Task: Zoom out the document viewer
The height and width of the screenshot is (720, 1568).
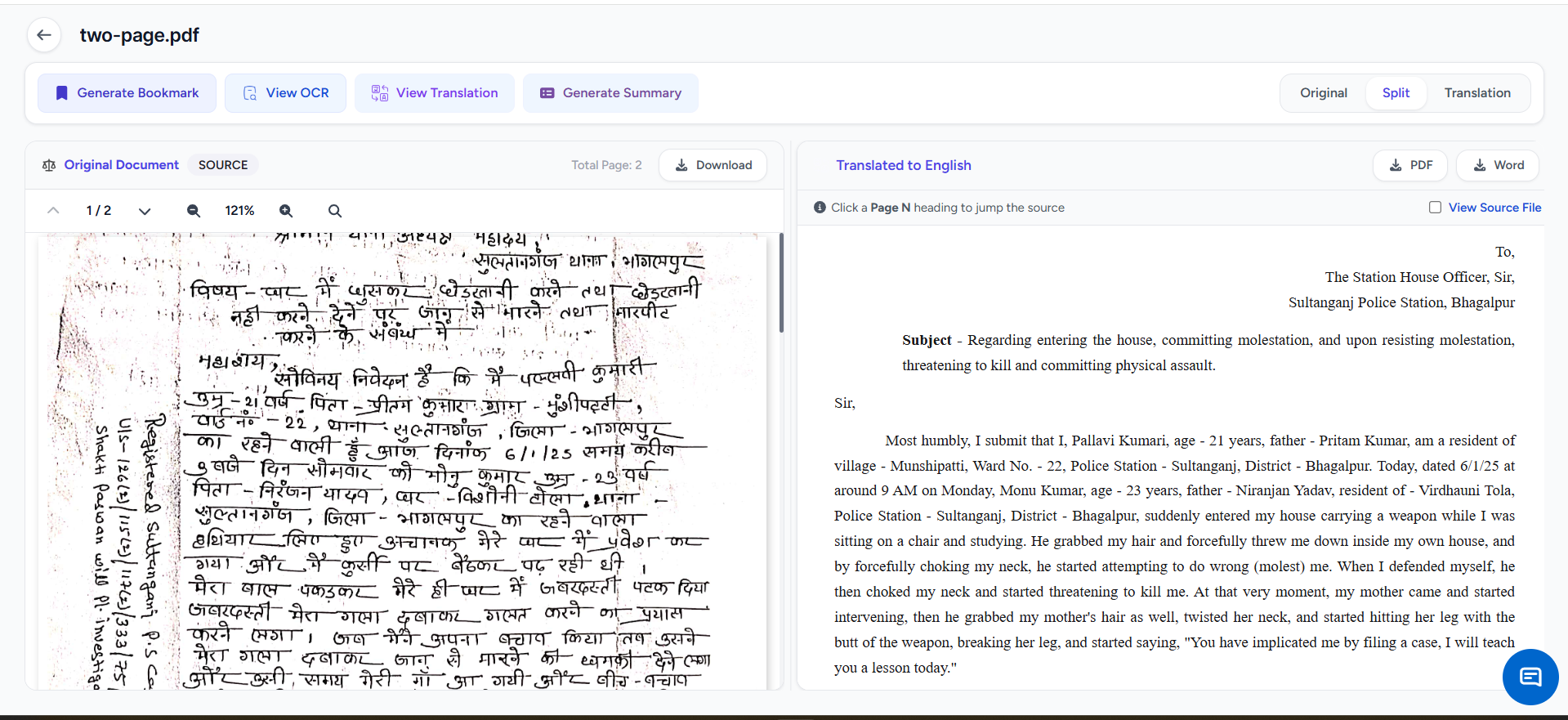Action: tap(194, 211)
